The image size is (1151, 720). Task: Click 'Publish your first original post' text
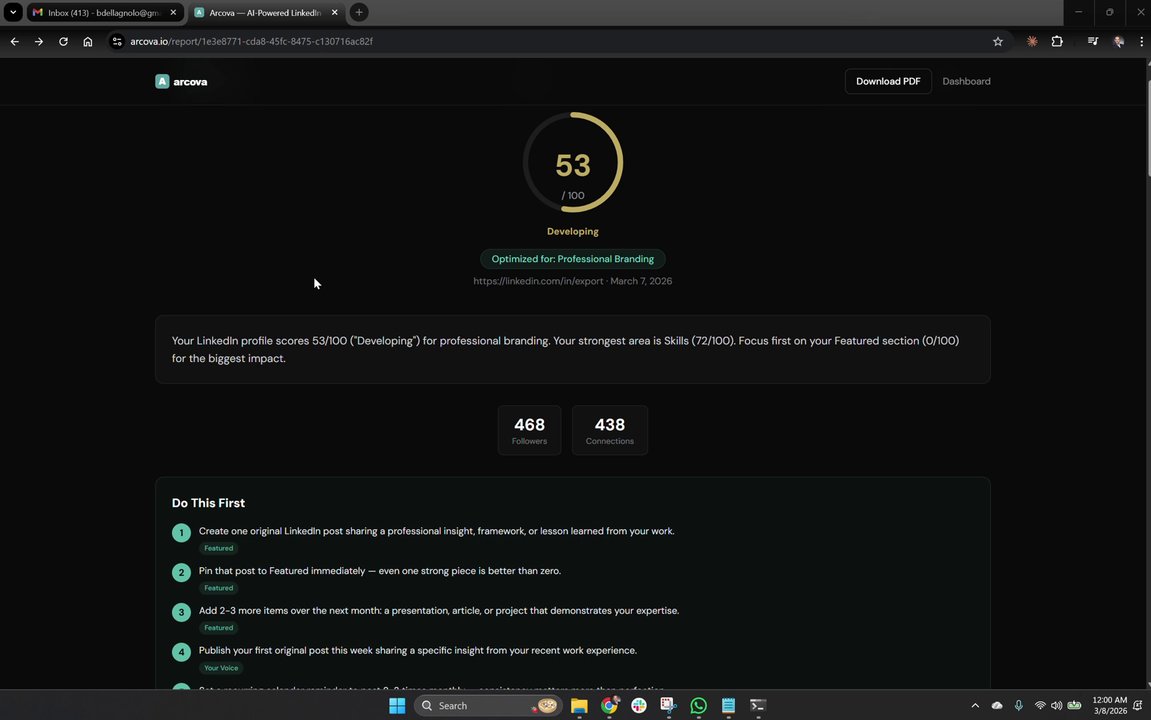418,650
